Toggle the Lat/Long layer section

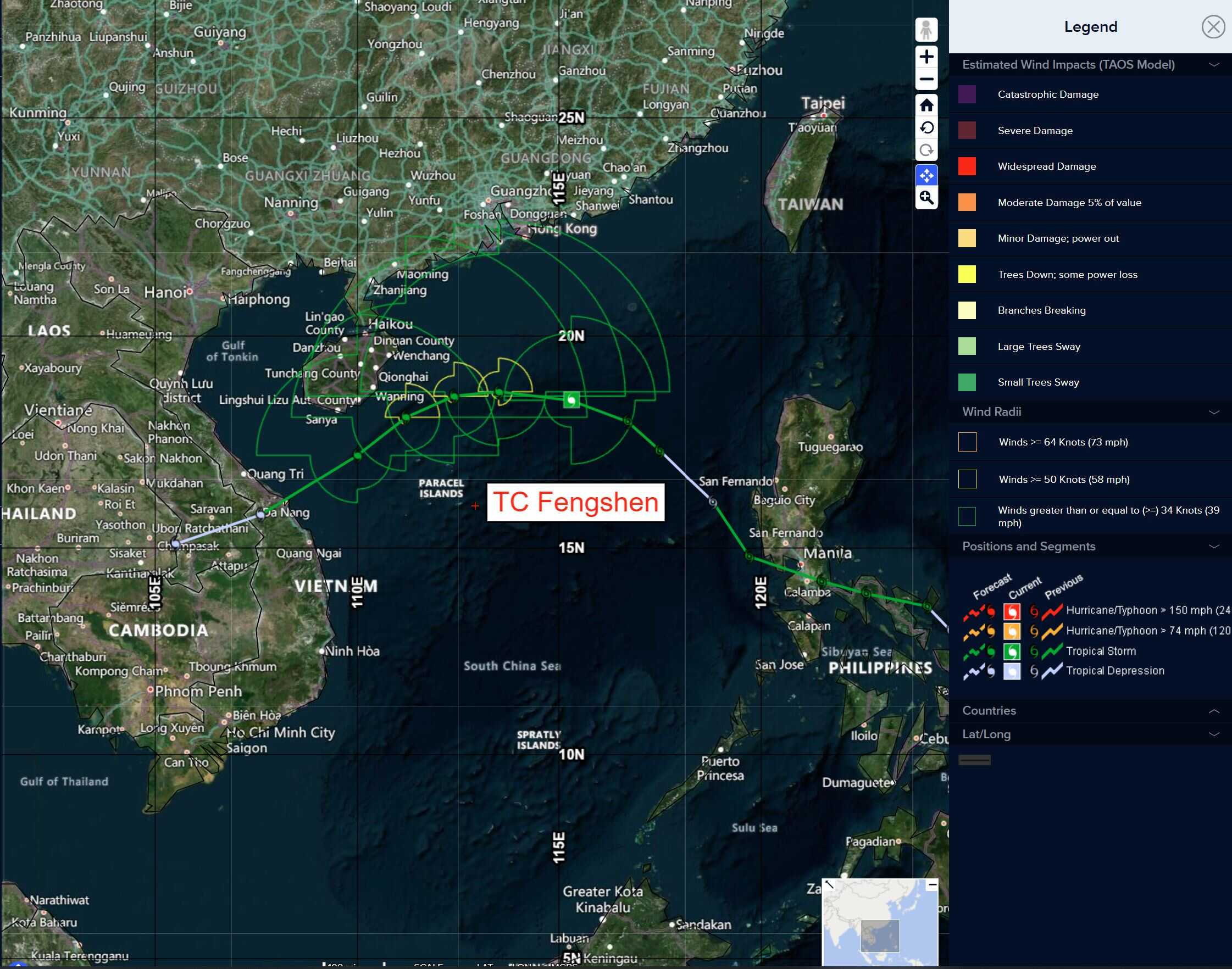click(1214, 734)
